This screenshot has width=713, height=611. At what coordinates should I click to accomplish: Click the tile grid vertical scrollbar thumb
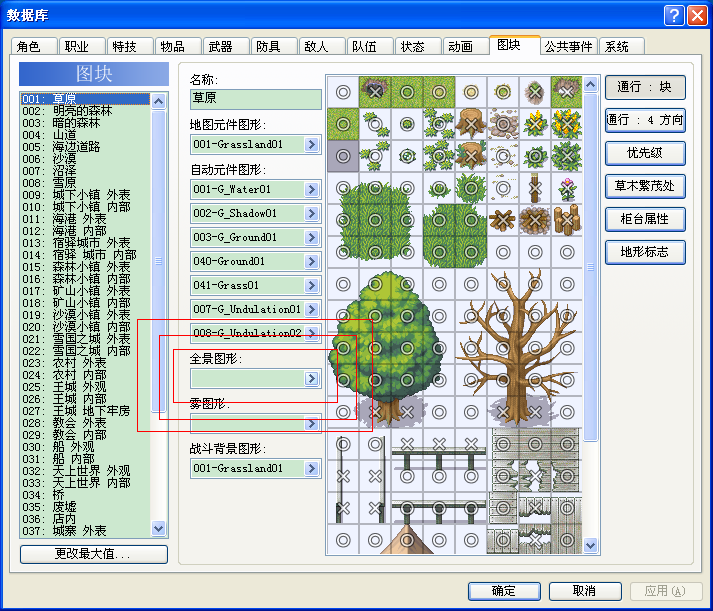pyautogui.click(x=590, y=267)
